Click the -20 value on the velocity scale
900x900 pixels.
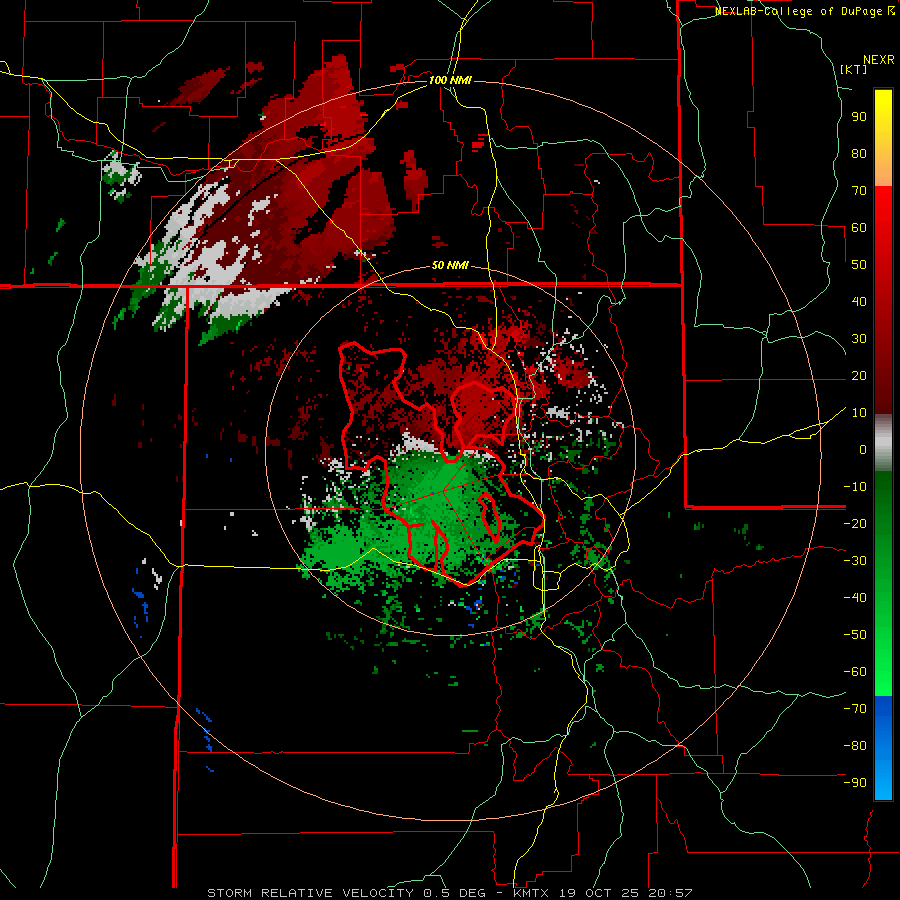pos(855,524)
